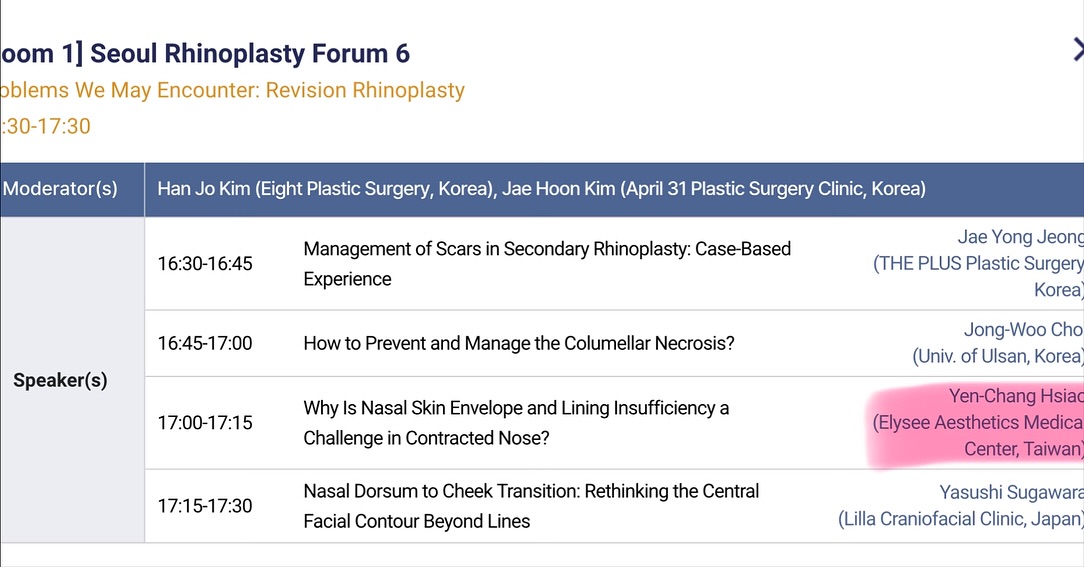The image size is (1084, 567).
Task: Click the Revision Rhinoplasty subtitle text
Action: [x=232, y=90]
